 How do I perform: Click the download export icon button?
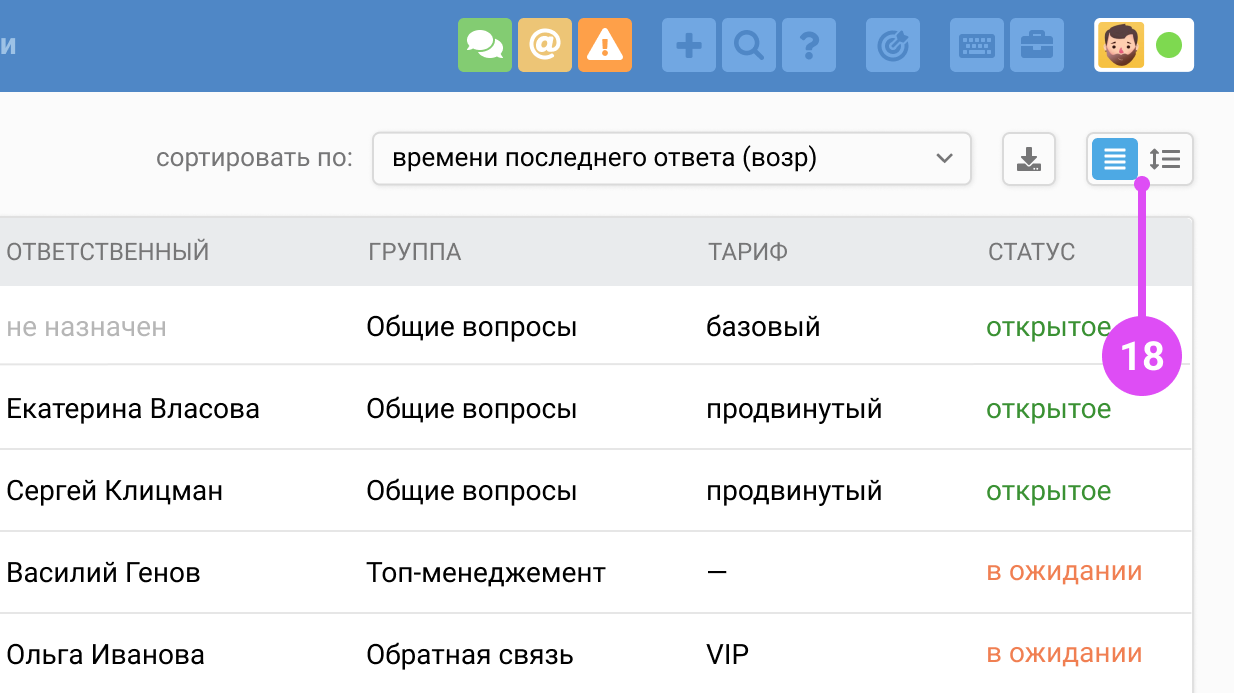click(1029, 159)
